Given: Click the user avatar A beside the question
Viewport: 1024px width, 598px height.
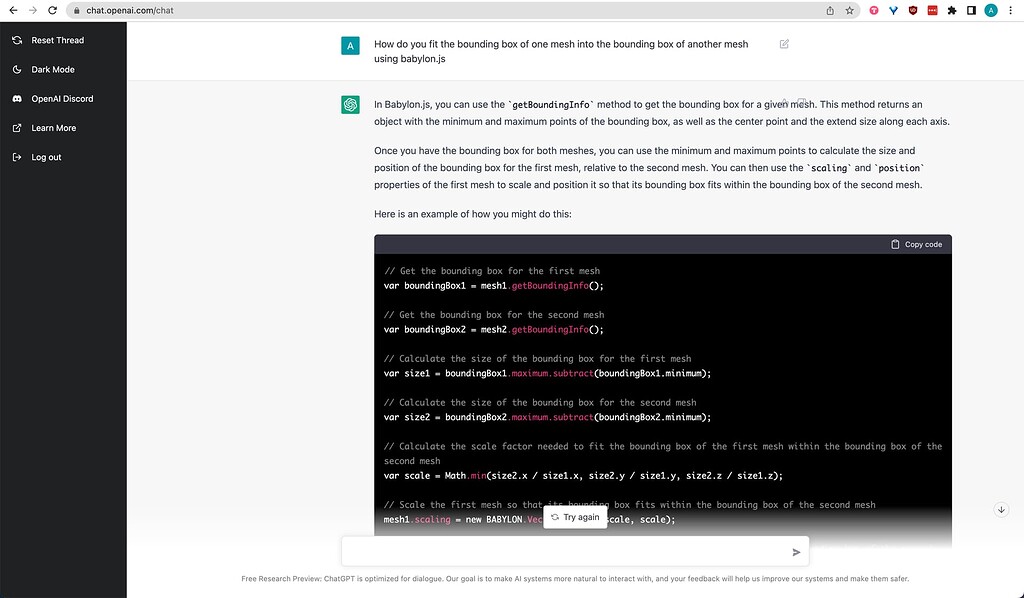Looking at the screenshot, I should [350, 46].
